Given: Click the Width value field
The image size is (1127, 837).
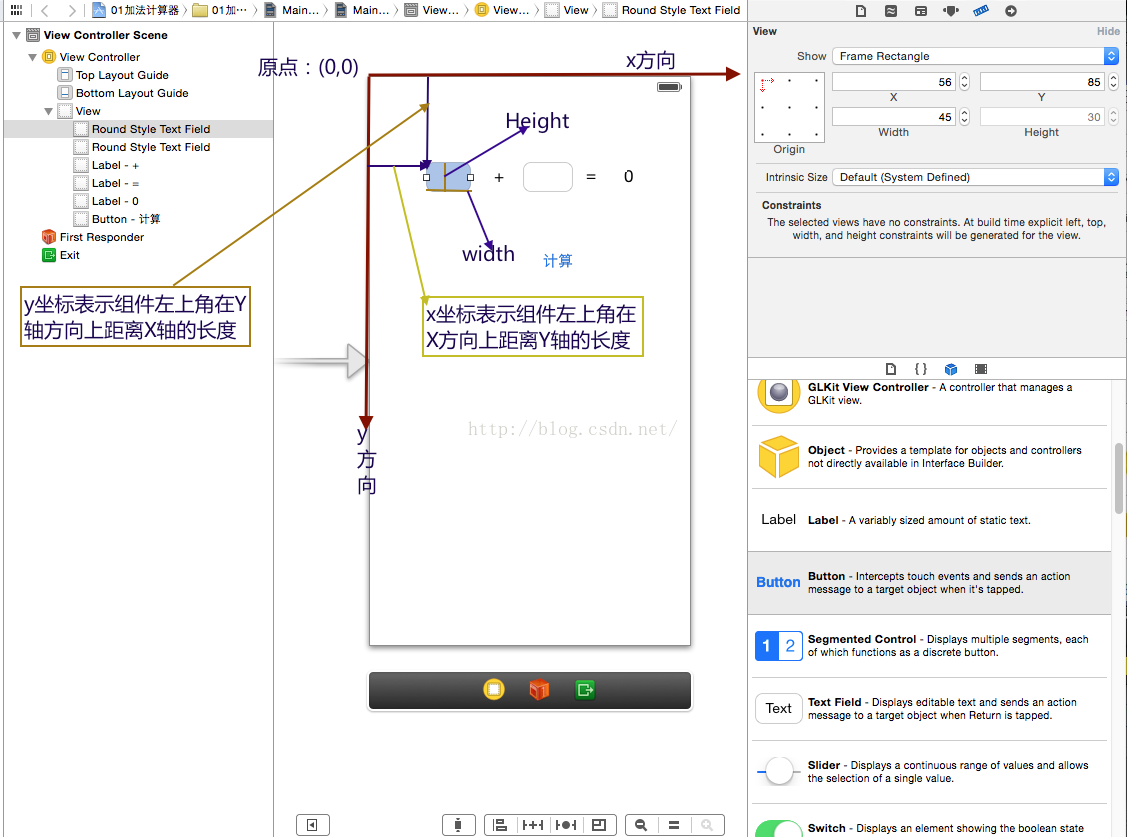Looking at the screenshot, I should click(894, 116).
